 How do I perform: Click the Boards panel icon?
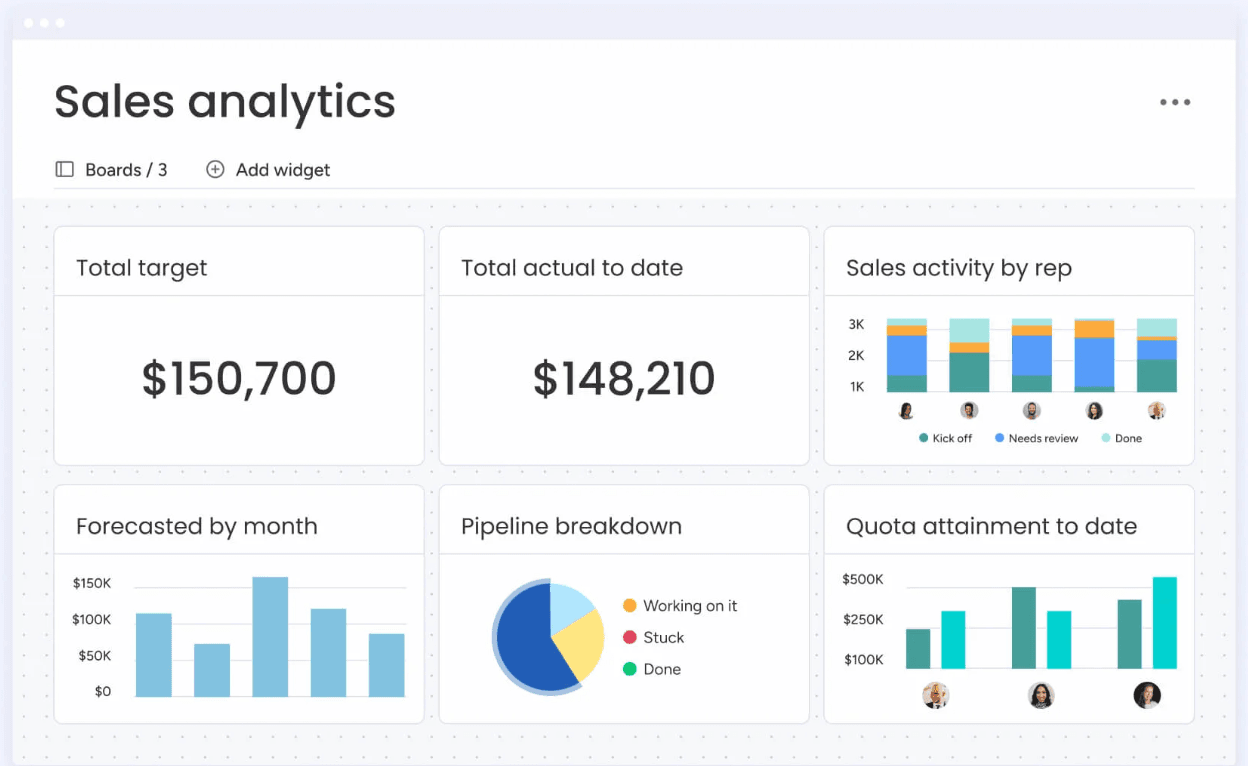[x=65, y=170]
